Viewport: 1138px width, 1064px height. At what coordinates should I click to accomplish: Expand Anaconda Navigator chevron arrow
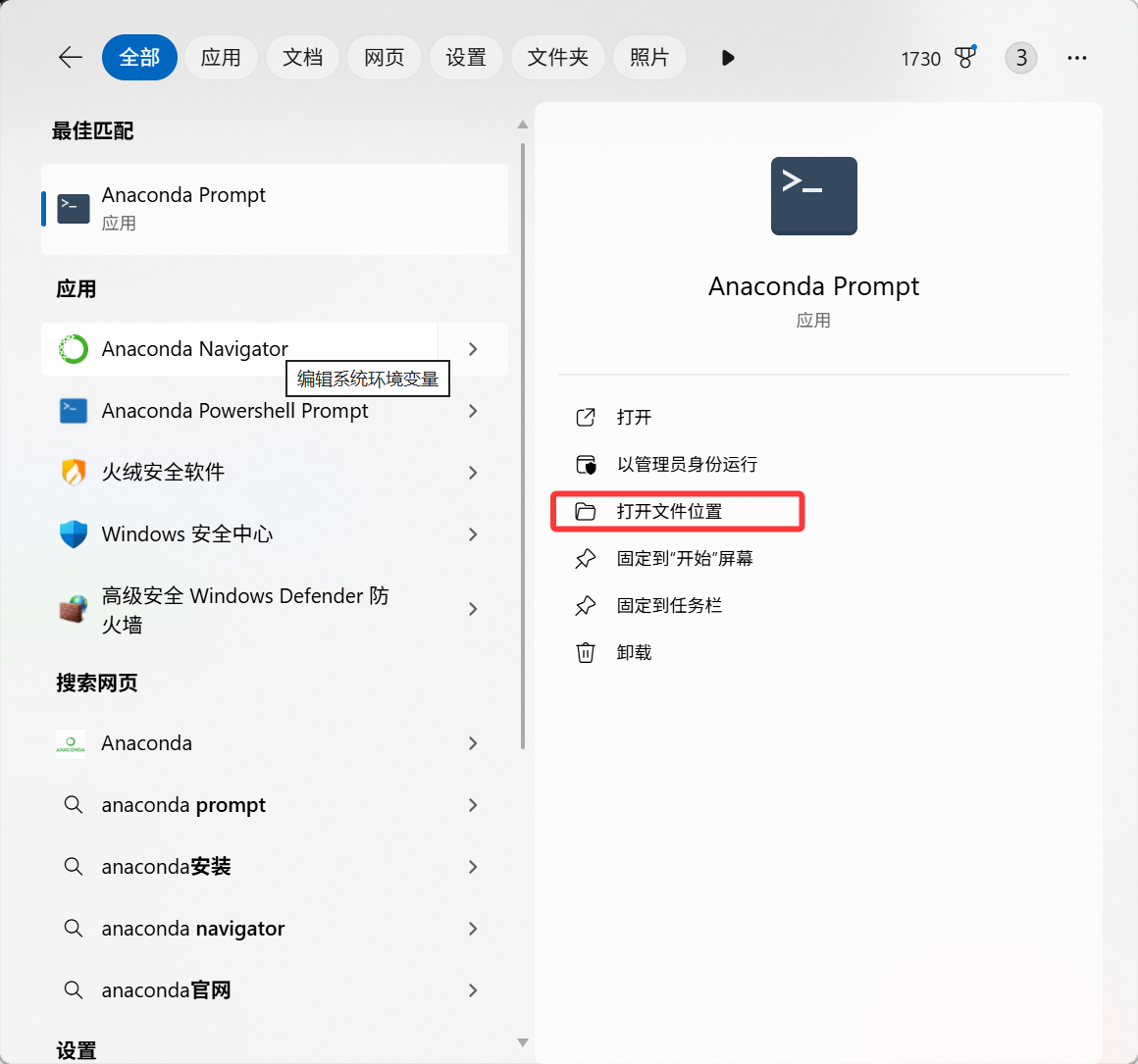473,349
